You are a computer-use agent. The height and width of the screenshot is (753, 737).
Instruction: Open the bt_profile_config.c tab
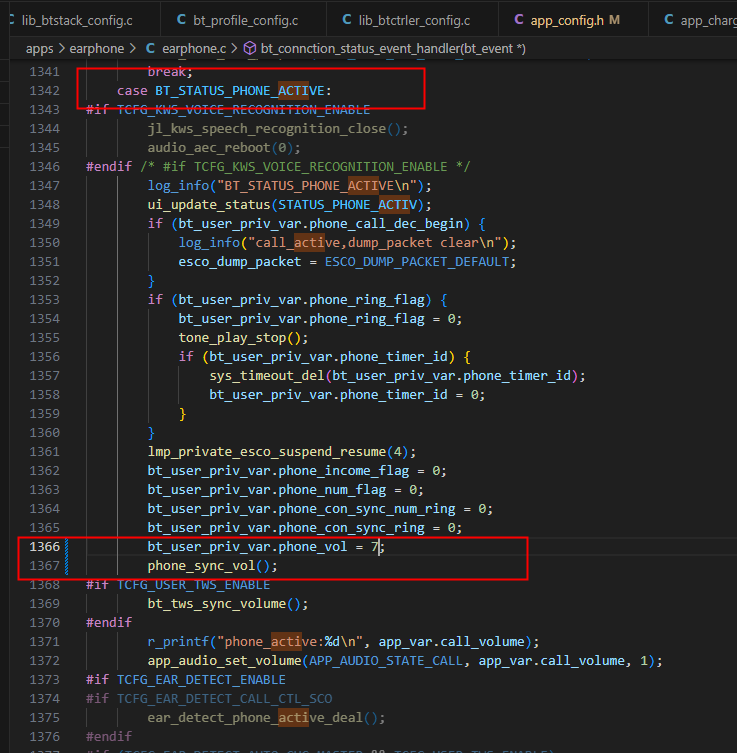[x=243, y=20]
